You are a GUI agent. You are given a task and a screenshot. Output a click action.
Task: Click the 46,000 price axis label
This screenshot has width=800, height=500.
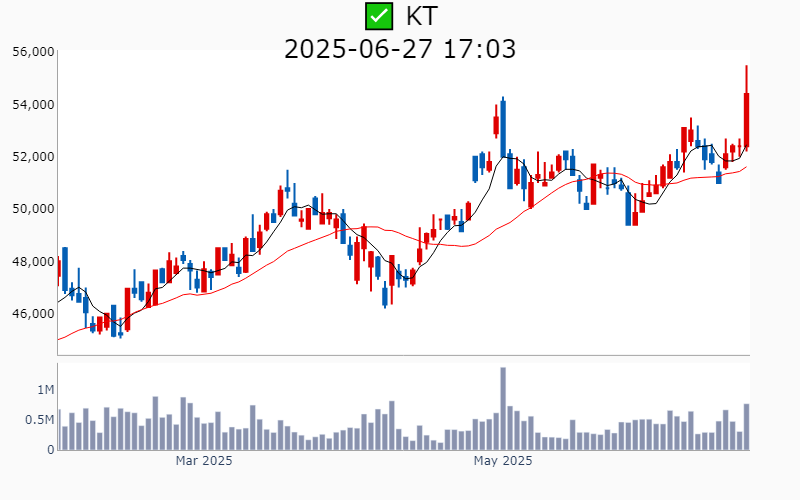tap(34, 313)
